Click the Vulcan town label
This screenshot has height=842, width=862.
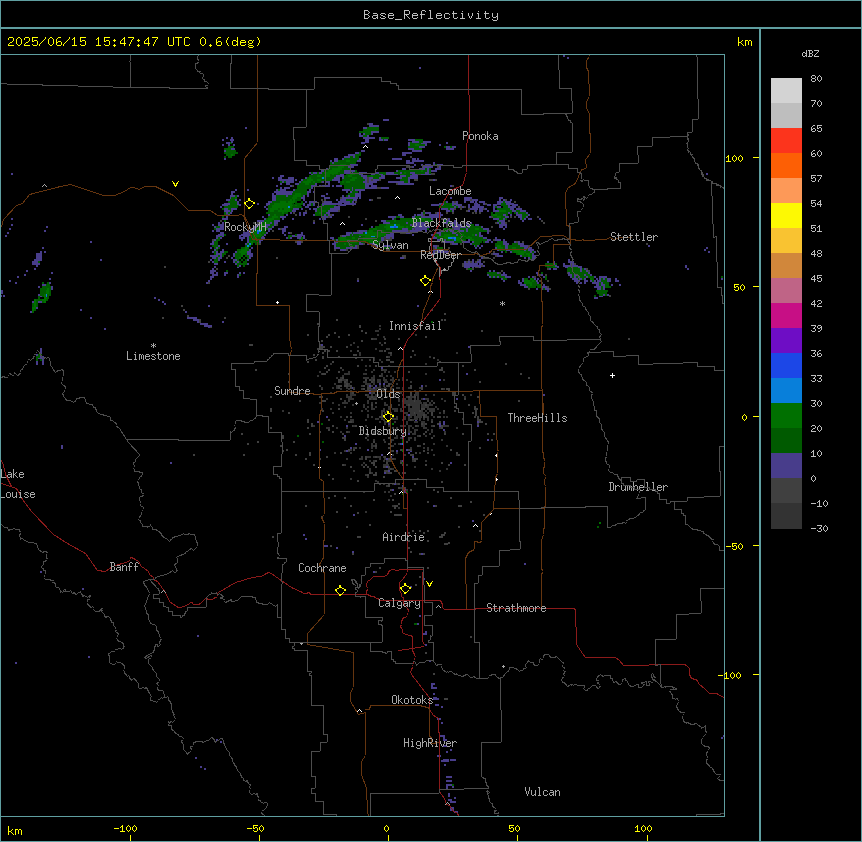click(x=543, y=792)
